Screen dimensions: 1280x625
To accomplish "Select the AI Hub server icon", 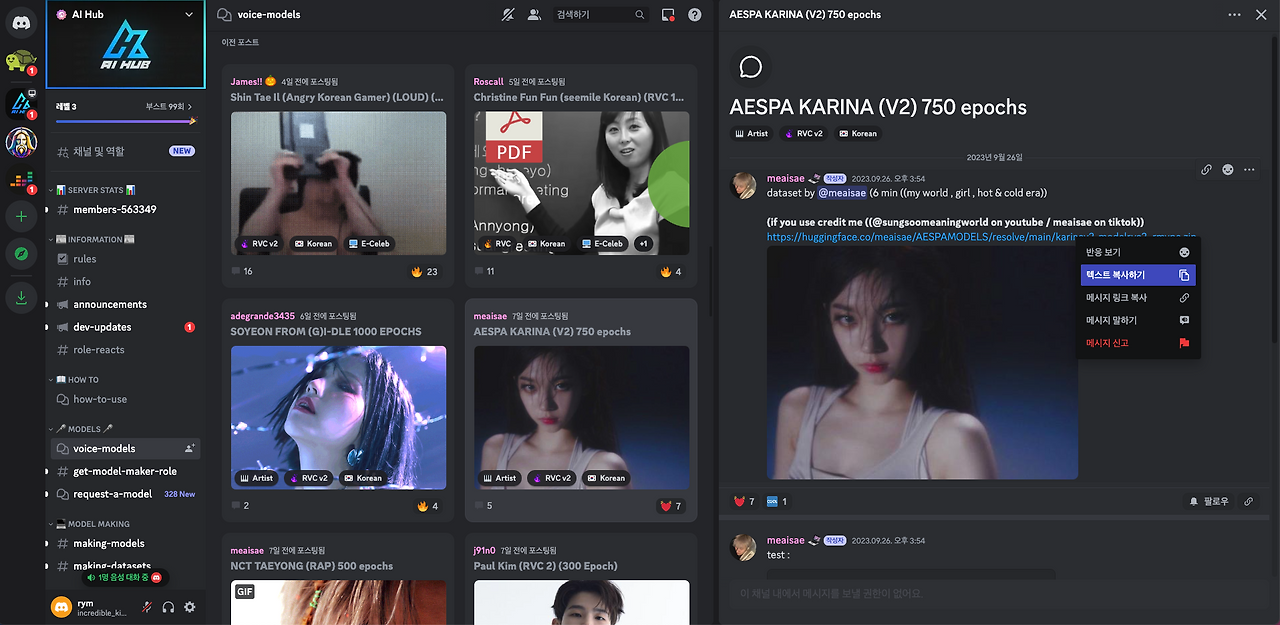I will pos(20,103).
